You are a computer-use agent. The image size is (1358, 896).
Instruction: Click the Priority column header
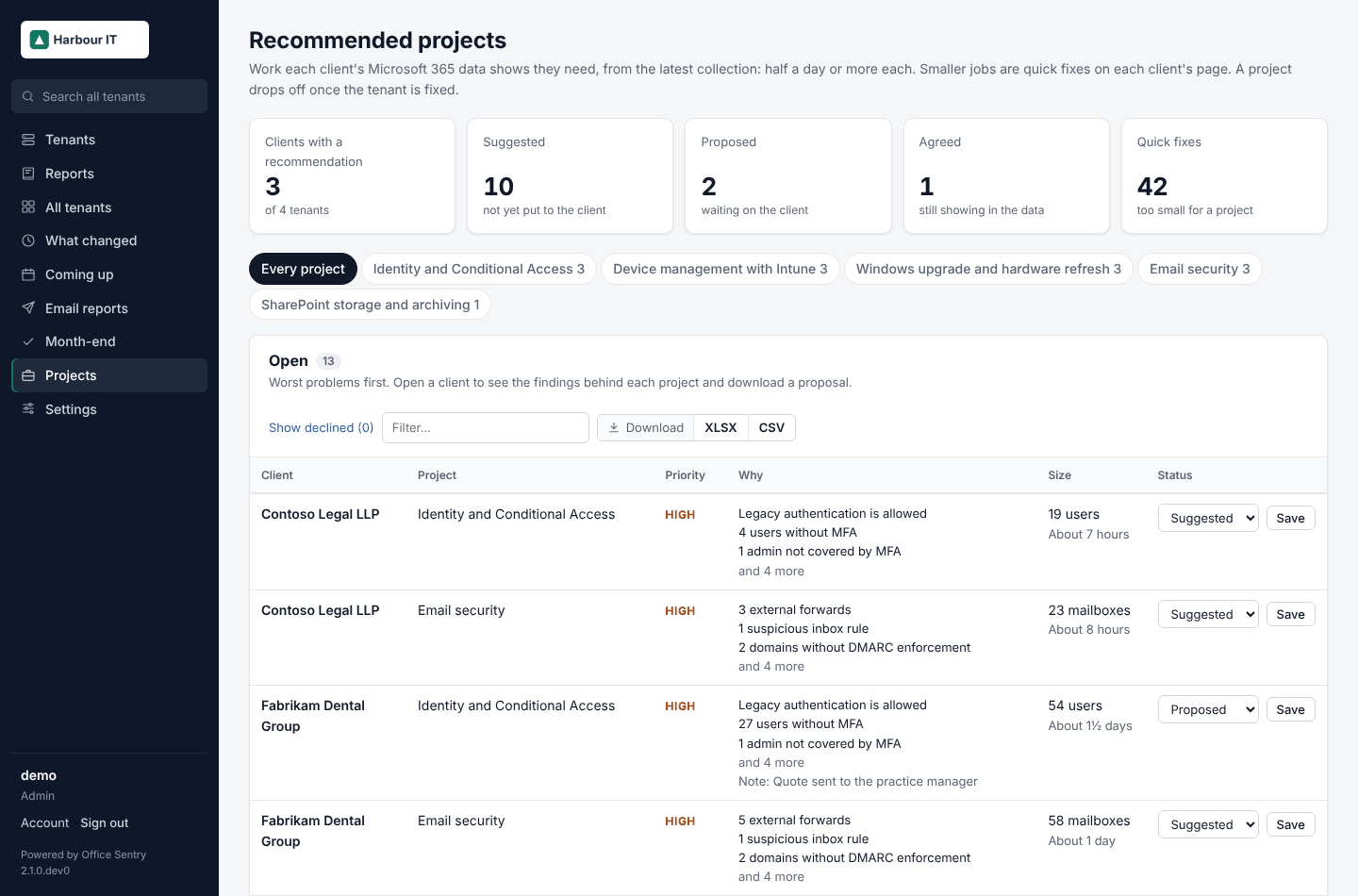(x=685, y=475)
